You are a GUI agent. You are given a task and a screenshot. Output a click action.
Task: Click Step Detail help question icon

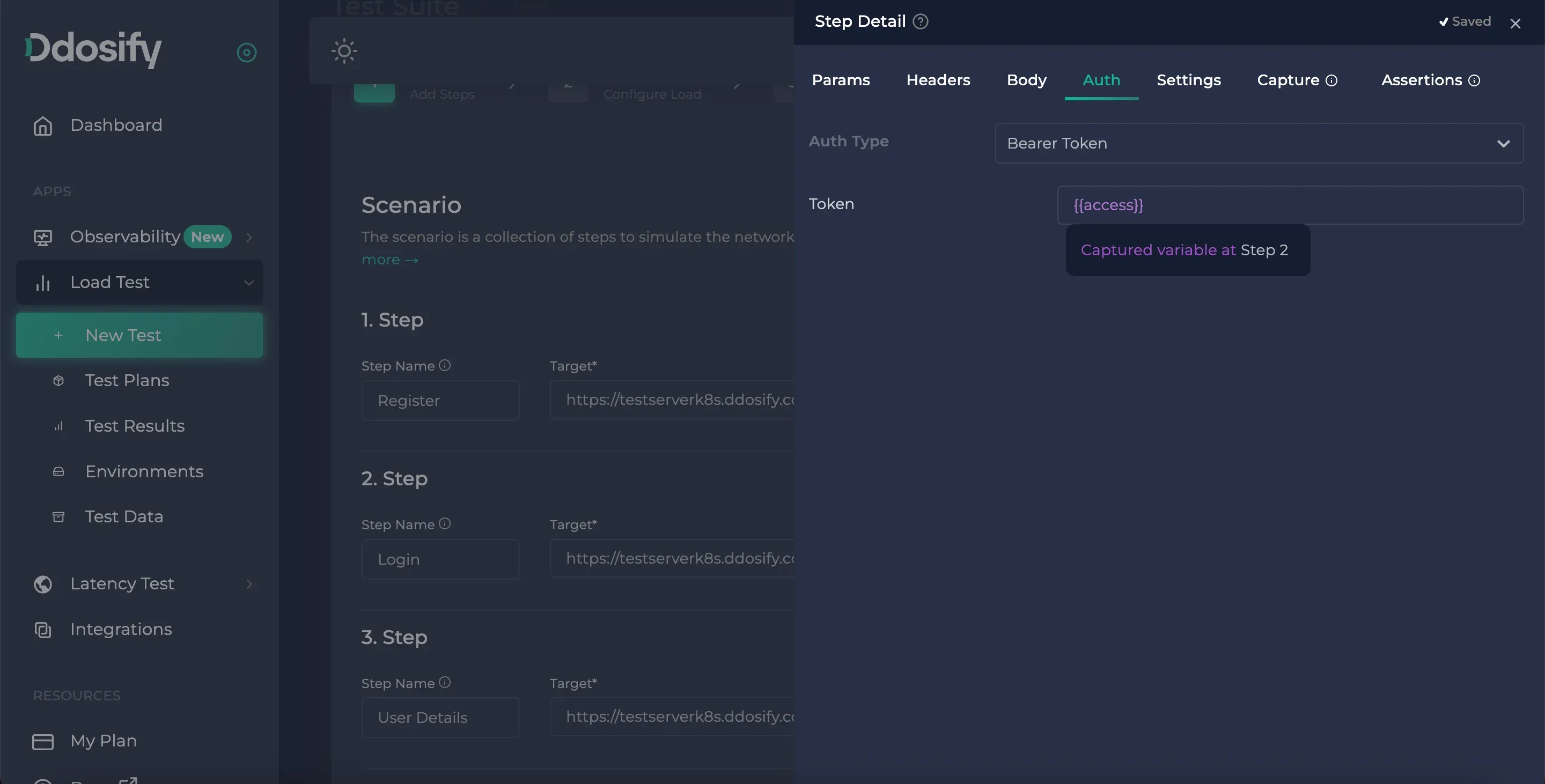tap(920, 21)
